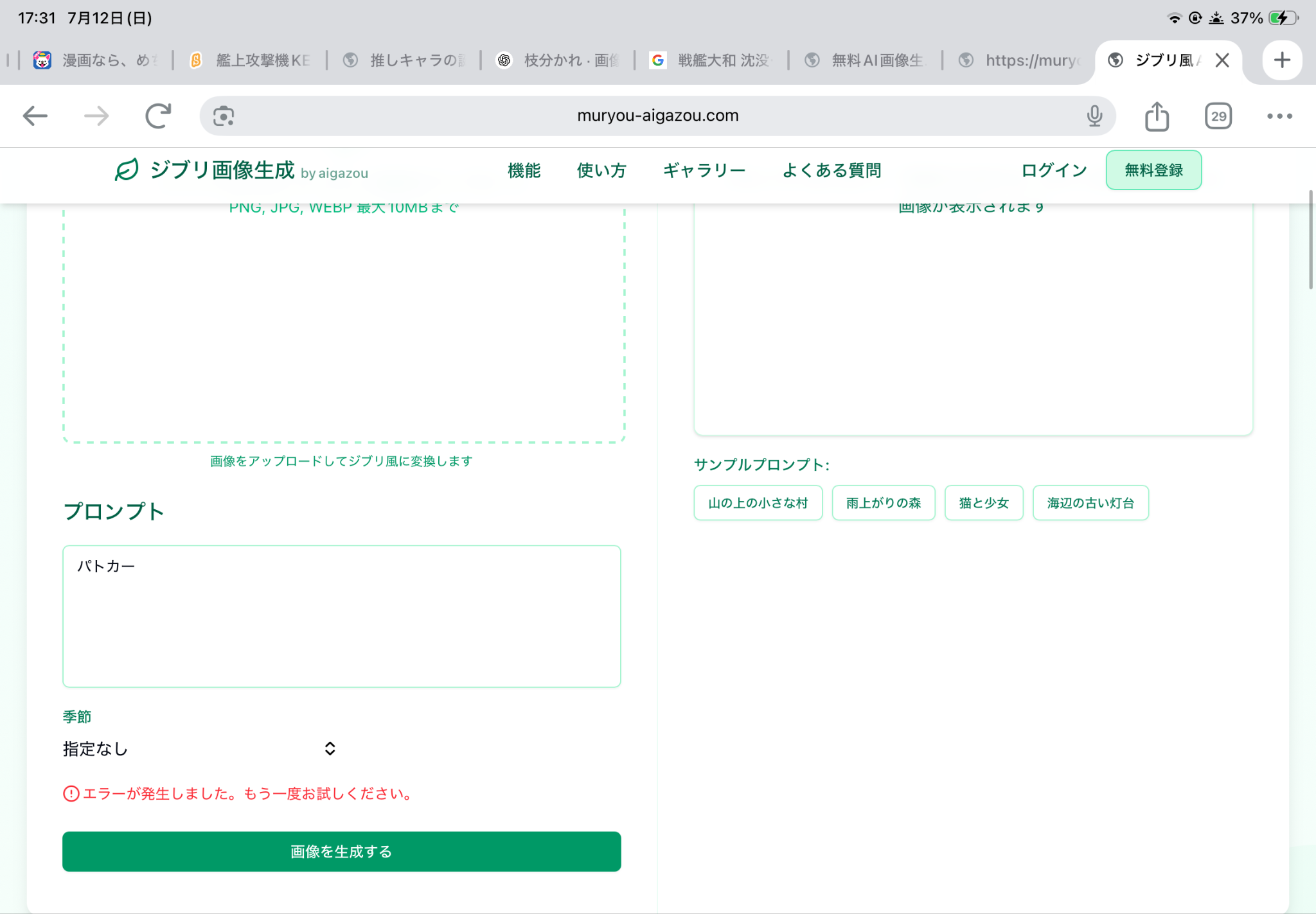Click the 画像を生成する button
This screenshot has height=914, width=1316.
tap(342, 852)
